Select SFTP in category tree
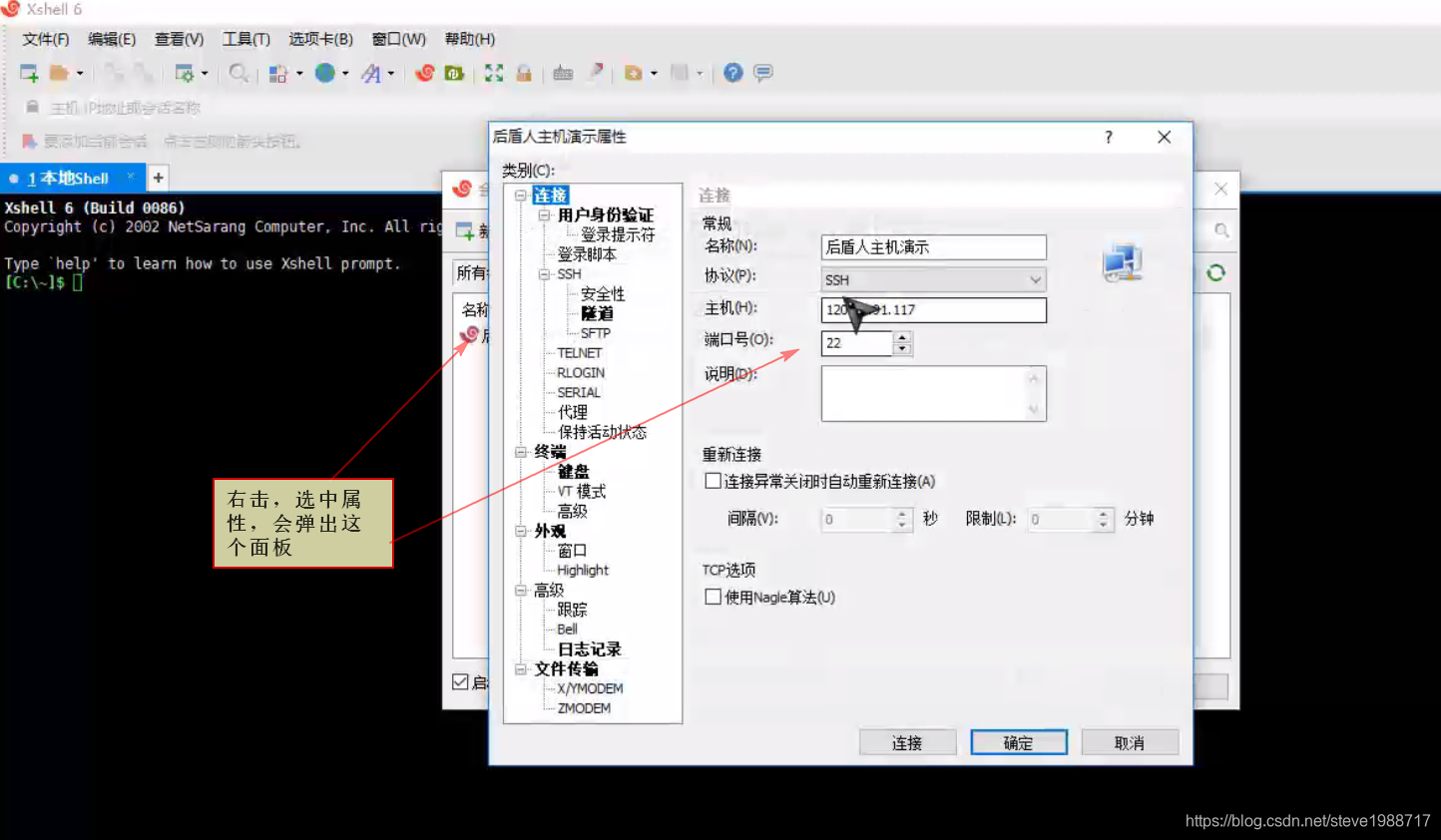 (596, 333)
